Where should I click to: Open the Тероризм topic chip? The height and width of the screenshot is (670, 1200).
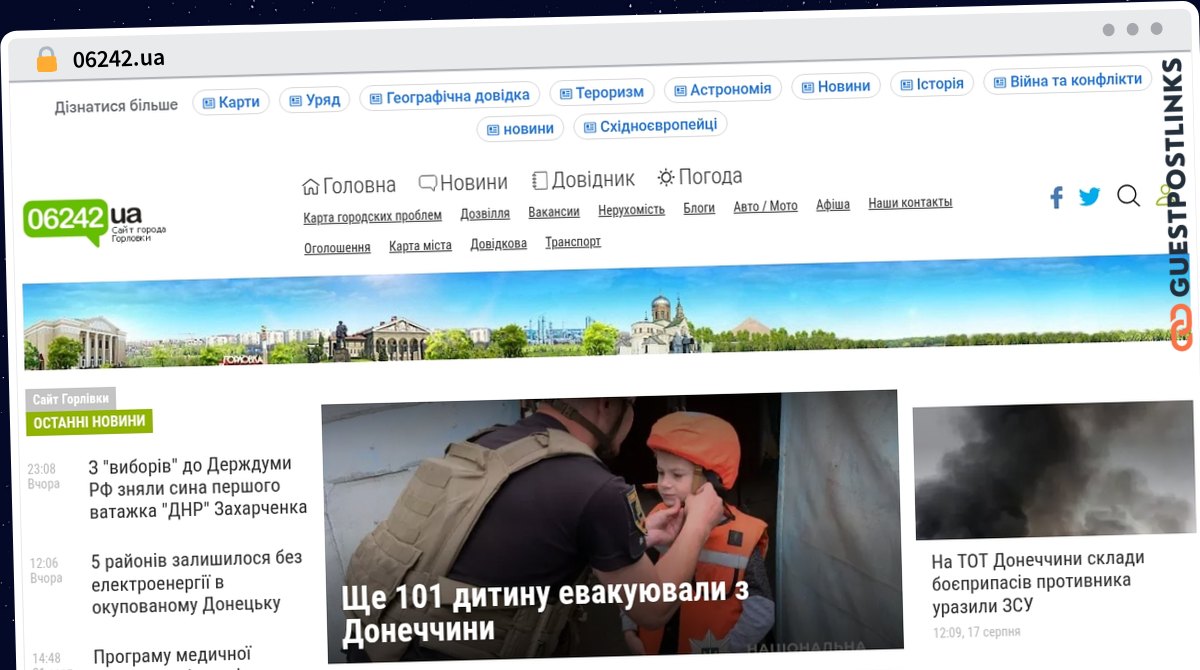602,92
